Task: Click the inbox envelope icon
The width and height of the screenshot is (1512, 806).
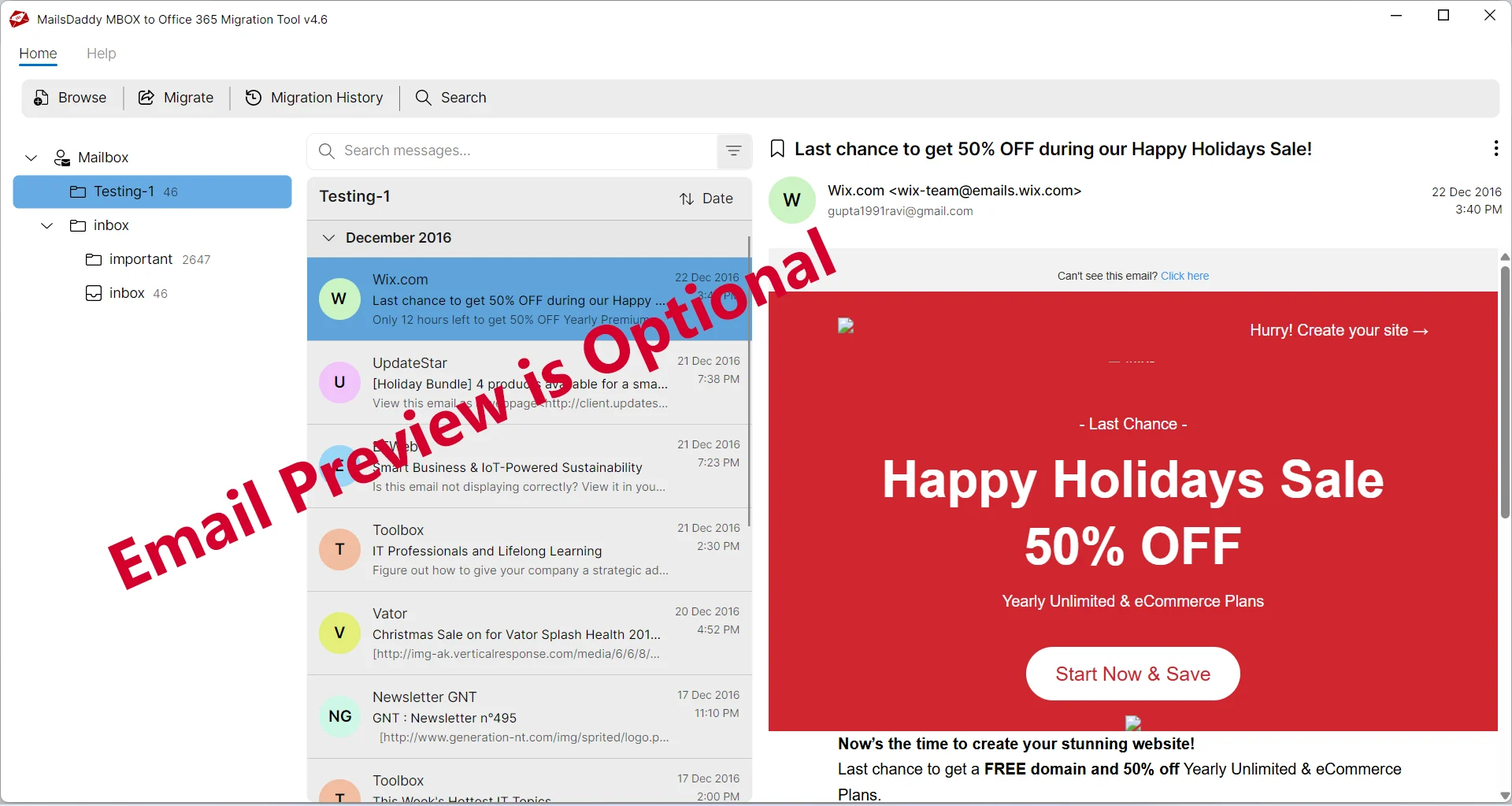Action: coord(94,293)
